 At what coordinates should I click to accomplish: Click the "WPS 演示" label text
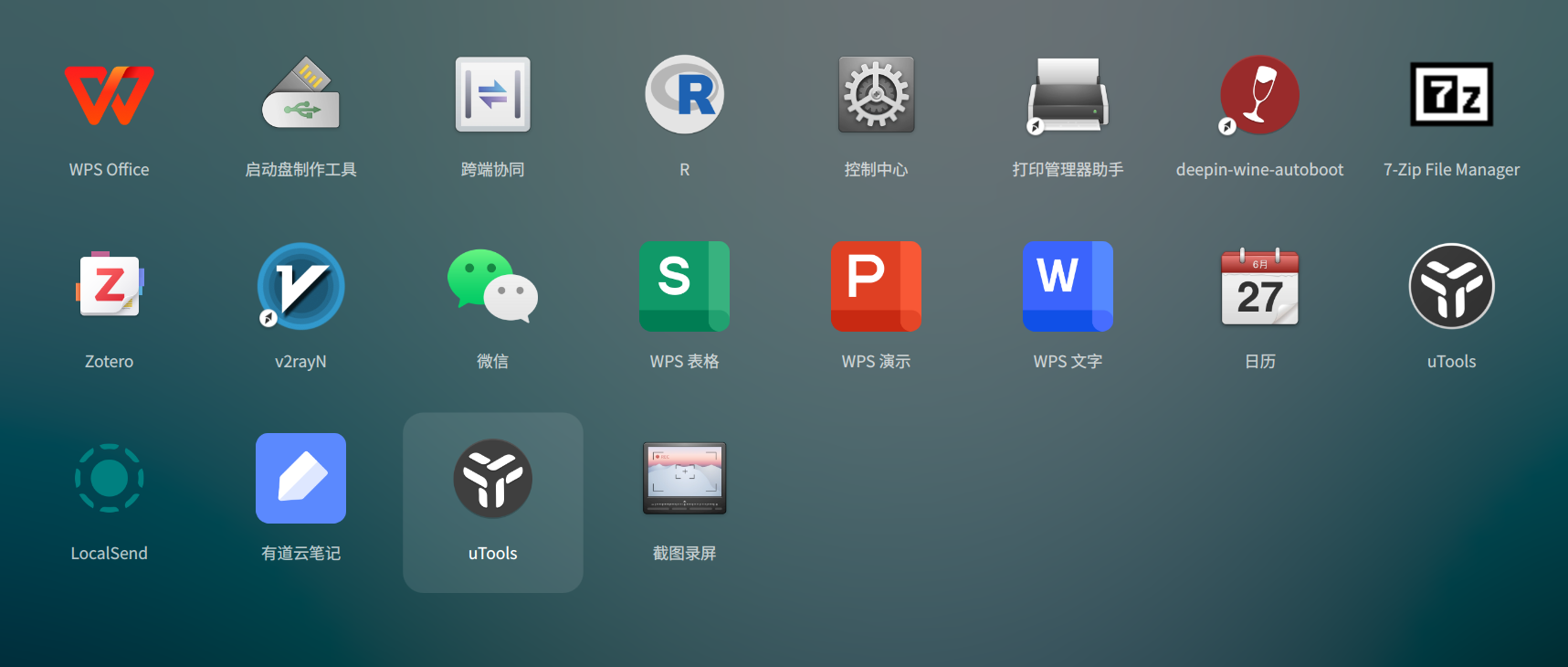[877, 362]
